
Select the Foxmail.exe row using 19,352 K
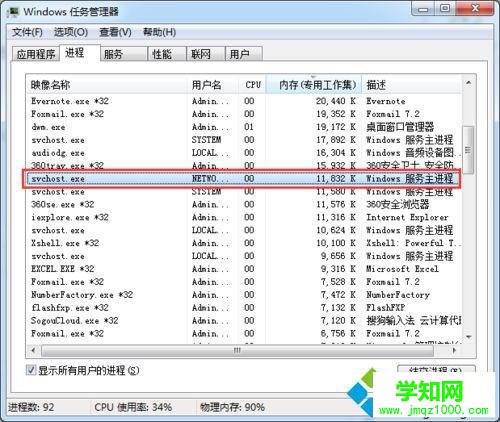[x=244, y=114]
